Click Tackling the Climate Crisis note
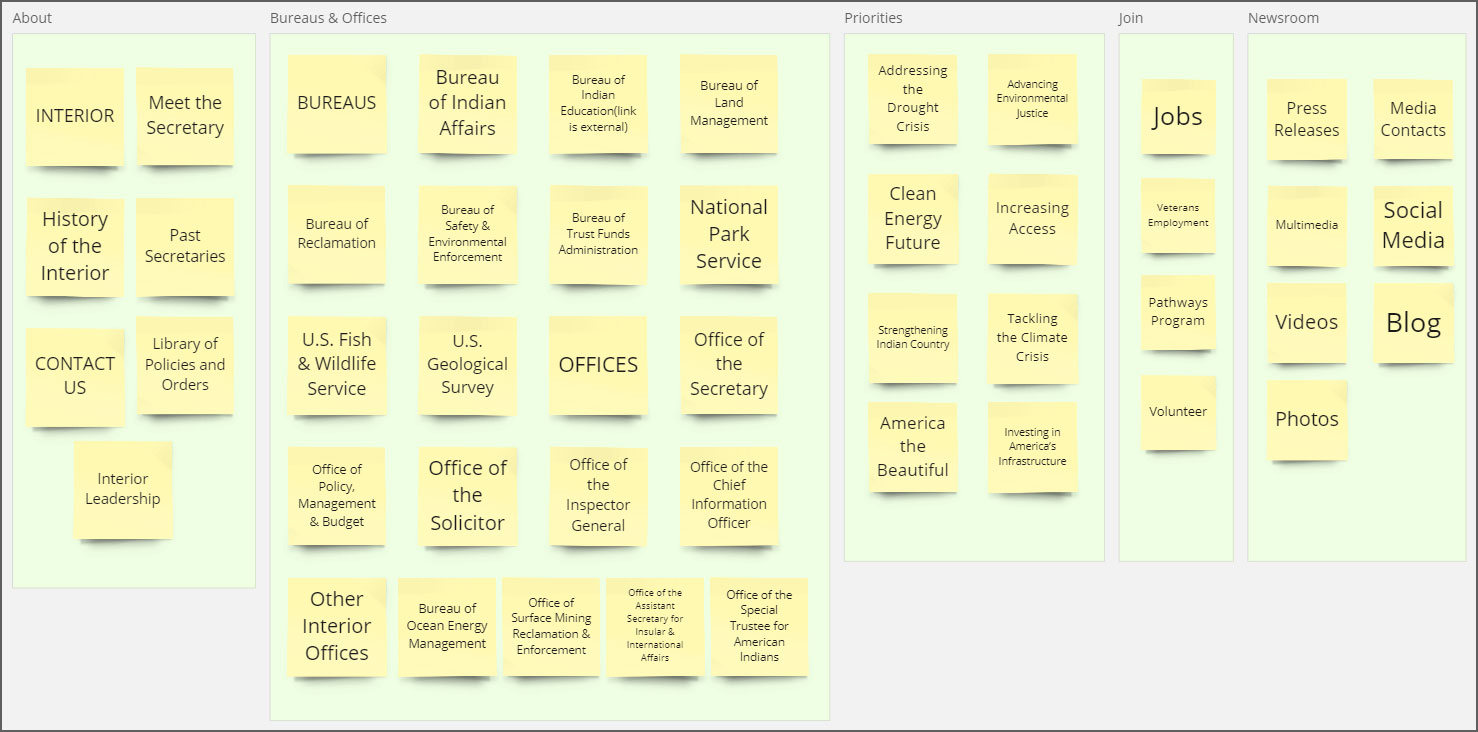The width and height of the screenshot is (1478, 732). (x=1033, y=338)
